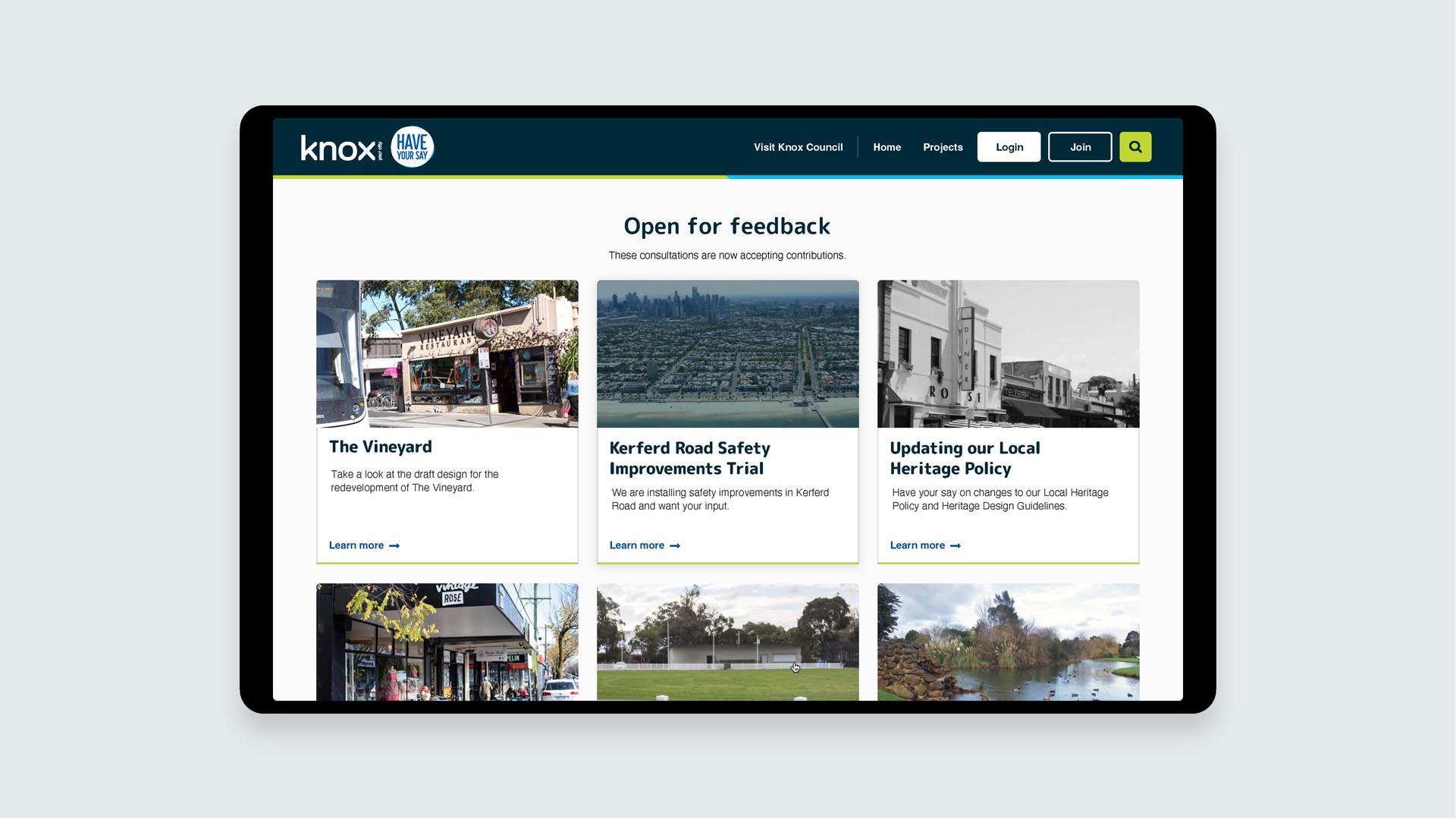Click the aerial city view thumbnail
The image size is (1456, 819).
point(727,354)
